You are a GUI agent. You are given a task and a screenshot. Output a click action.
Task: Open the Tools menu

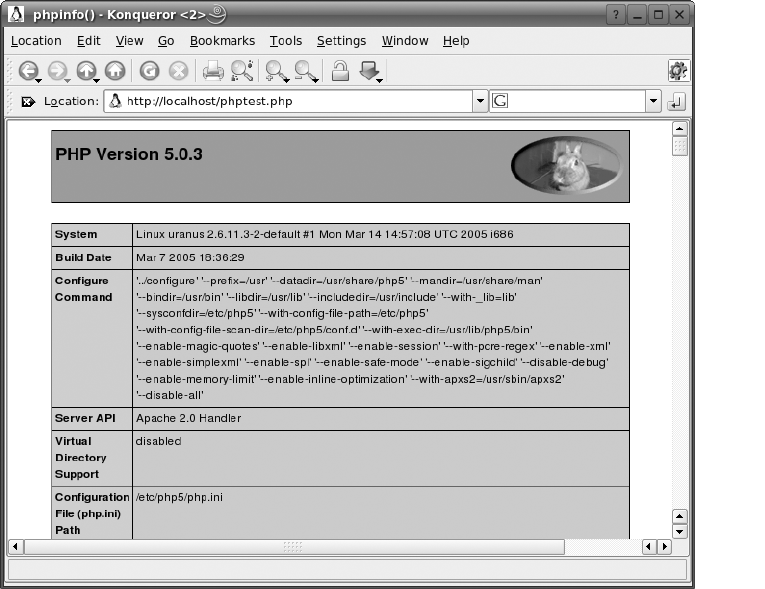point(286,41)
